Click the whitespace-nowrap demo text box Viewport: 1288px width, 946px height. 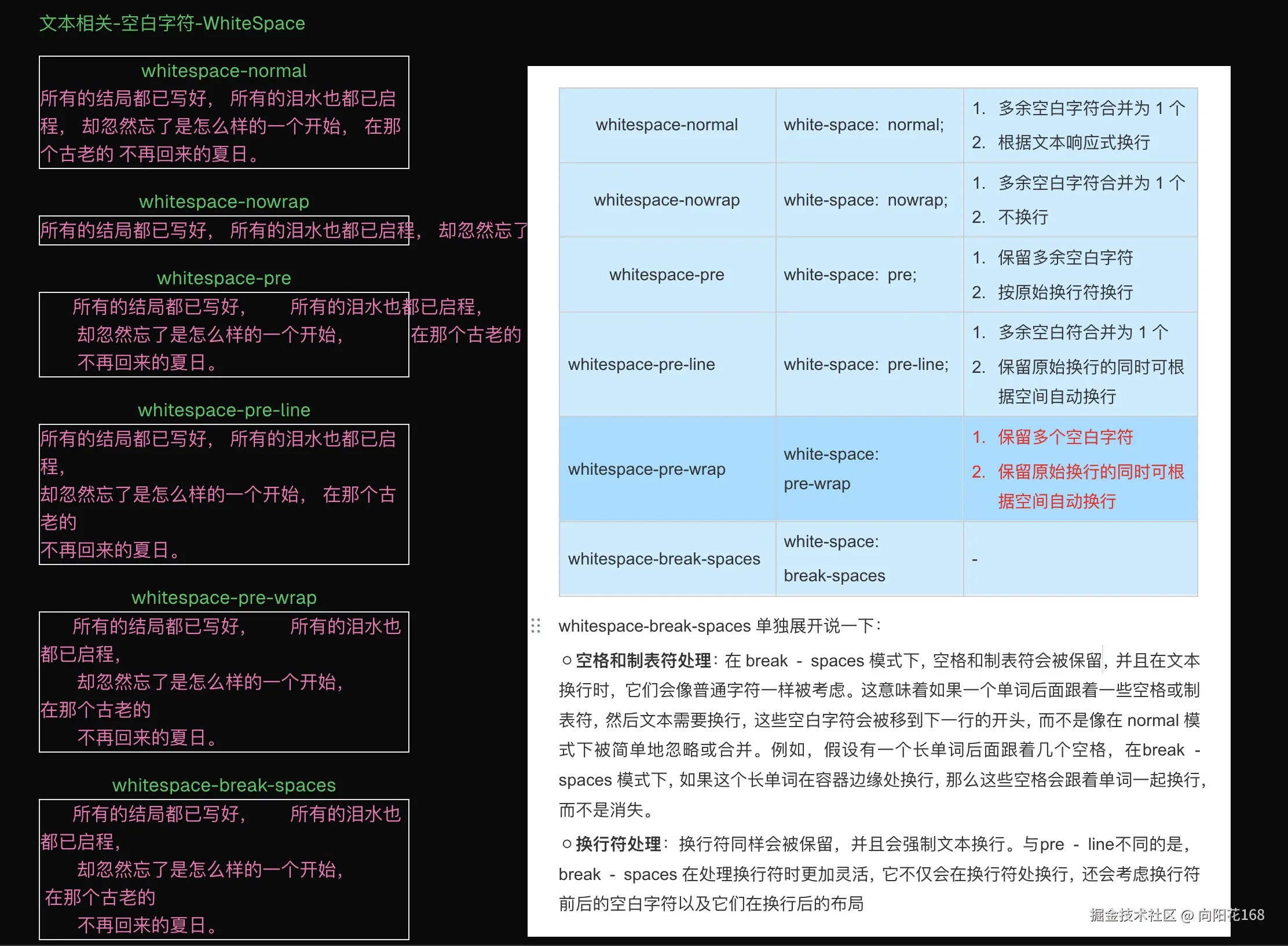pos(224,230)
